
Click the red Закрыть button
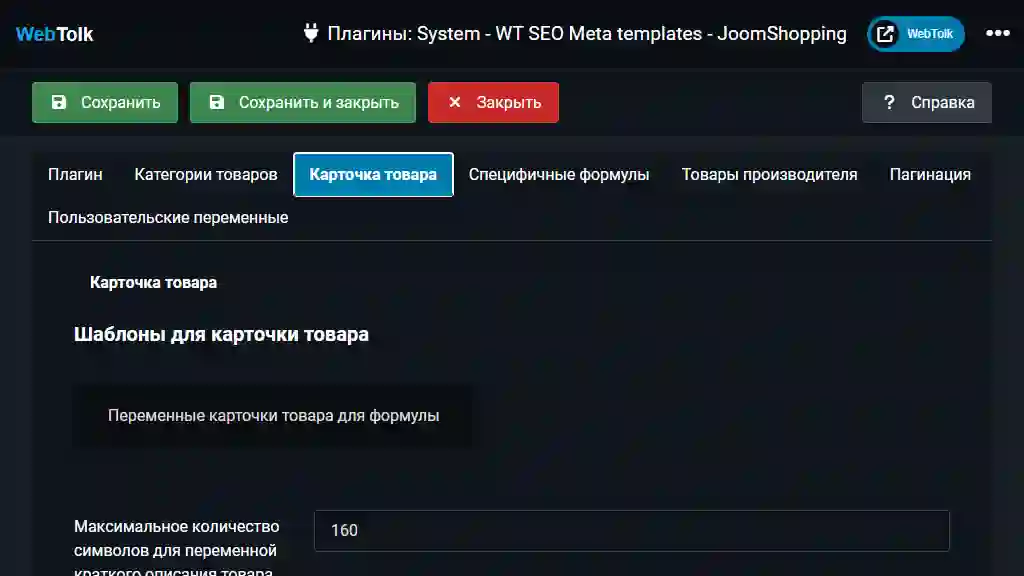(494, 103)
